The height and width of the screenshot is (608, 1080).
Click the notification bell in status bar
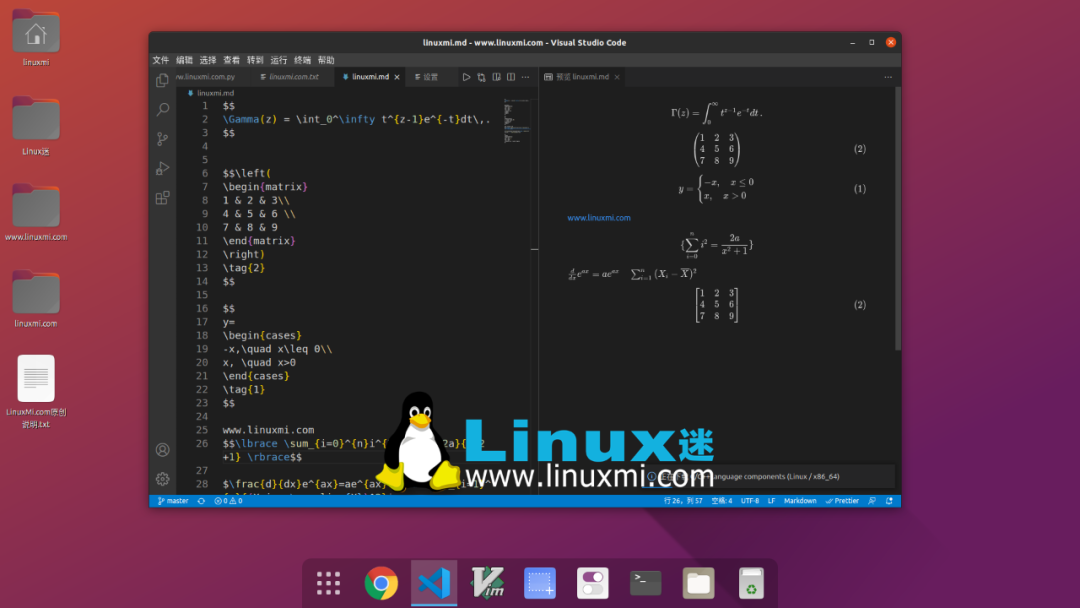coord(889,501)
